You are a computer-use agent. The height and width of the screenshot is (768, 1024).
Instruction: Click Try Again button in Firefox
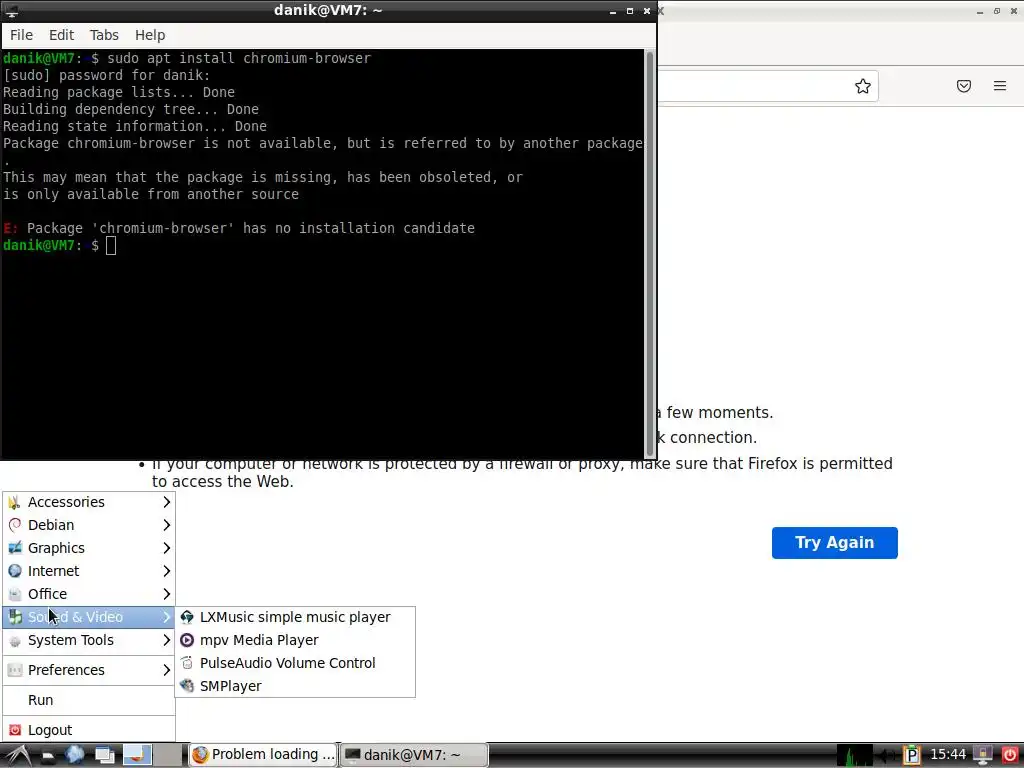pyautogui.click(x=835, y=543)
